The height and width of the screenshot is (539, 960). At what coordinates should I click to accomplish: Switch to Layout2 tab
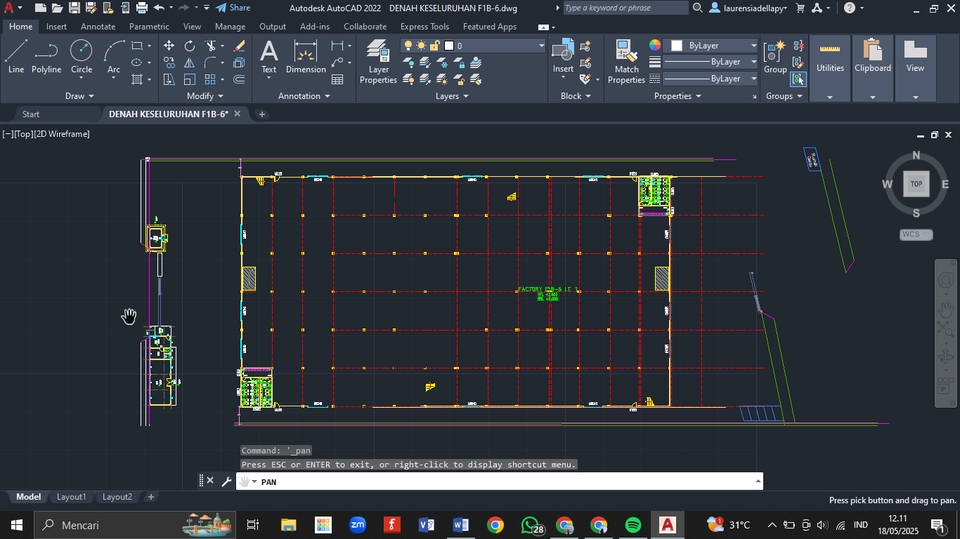coord(117,497)
